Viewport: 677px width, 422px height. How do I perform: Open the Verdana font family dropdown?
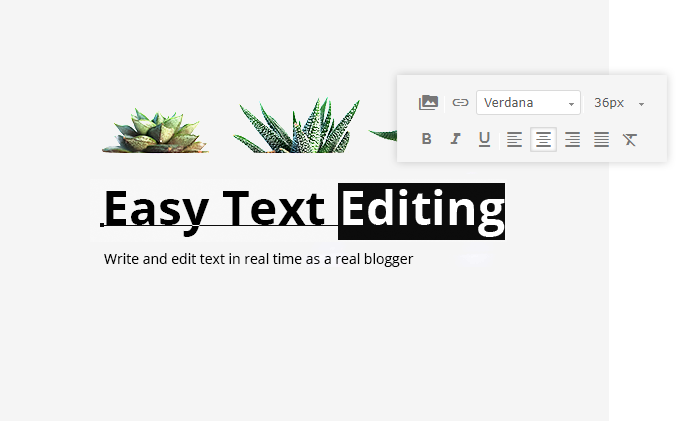click(528, 103)
